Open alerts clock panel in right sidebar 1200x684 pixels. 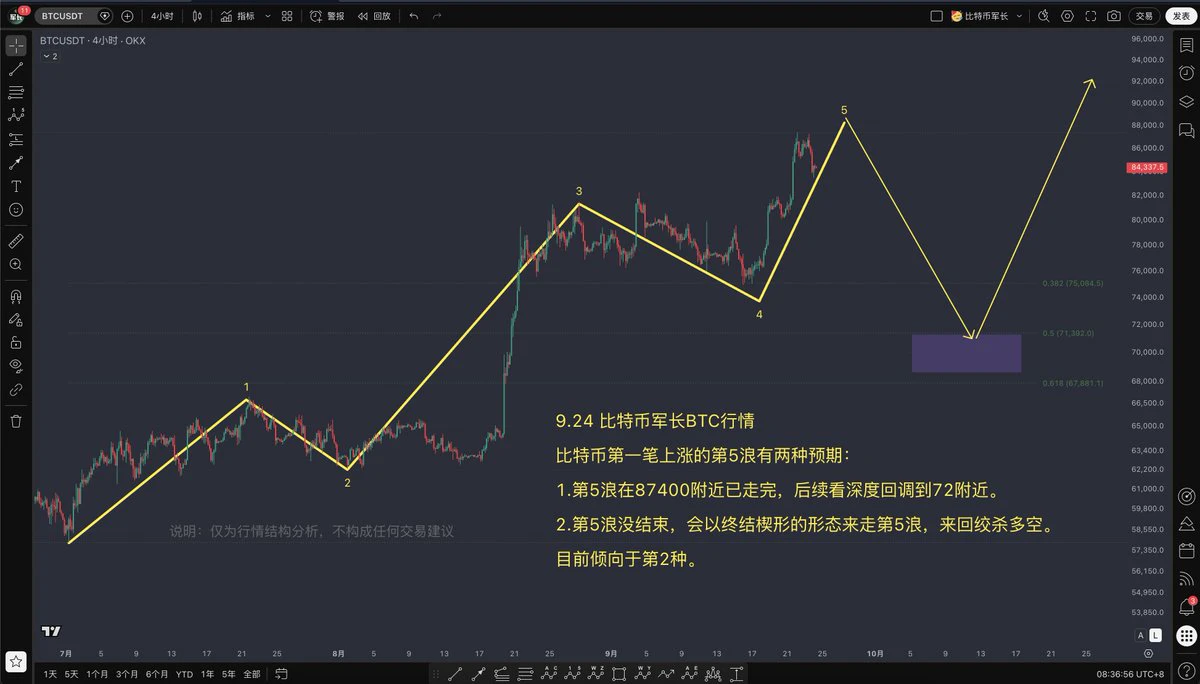tap(1186, 74)
